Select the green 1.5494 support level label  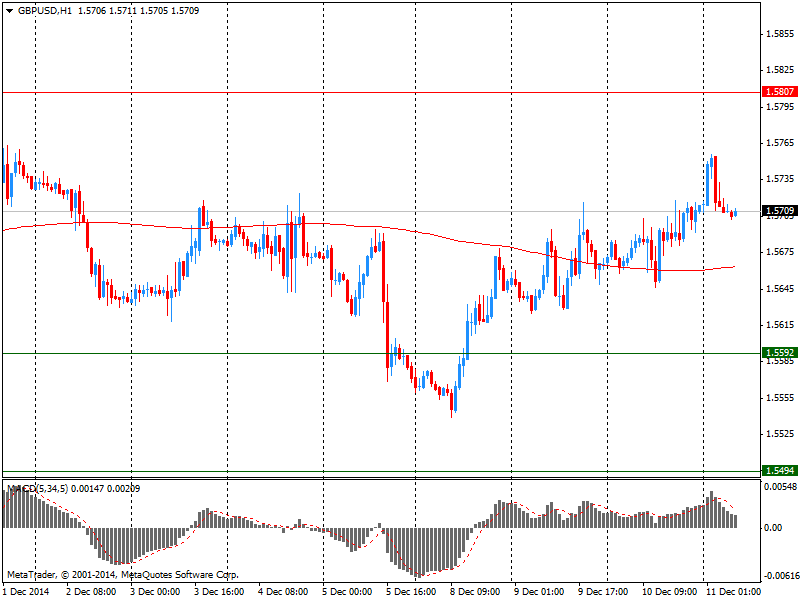[780, 470]
